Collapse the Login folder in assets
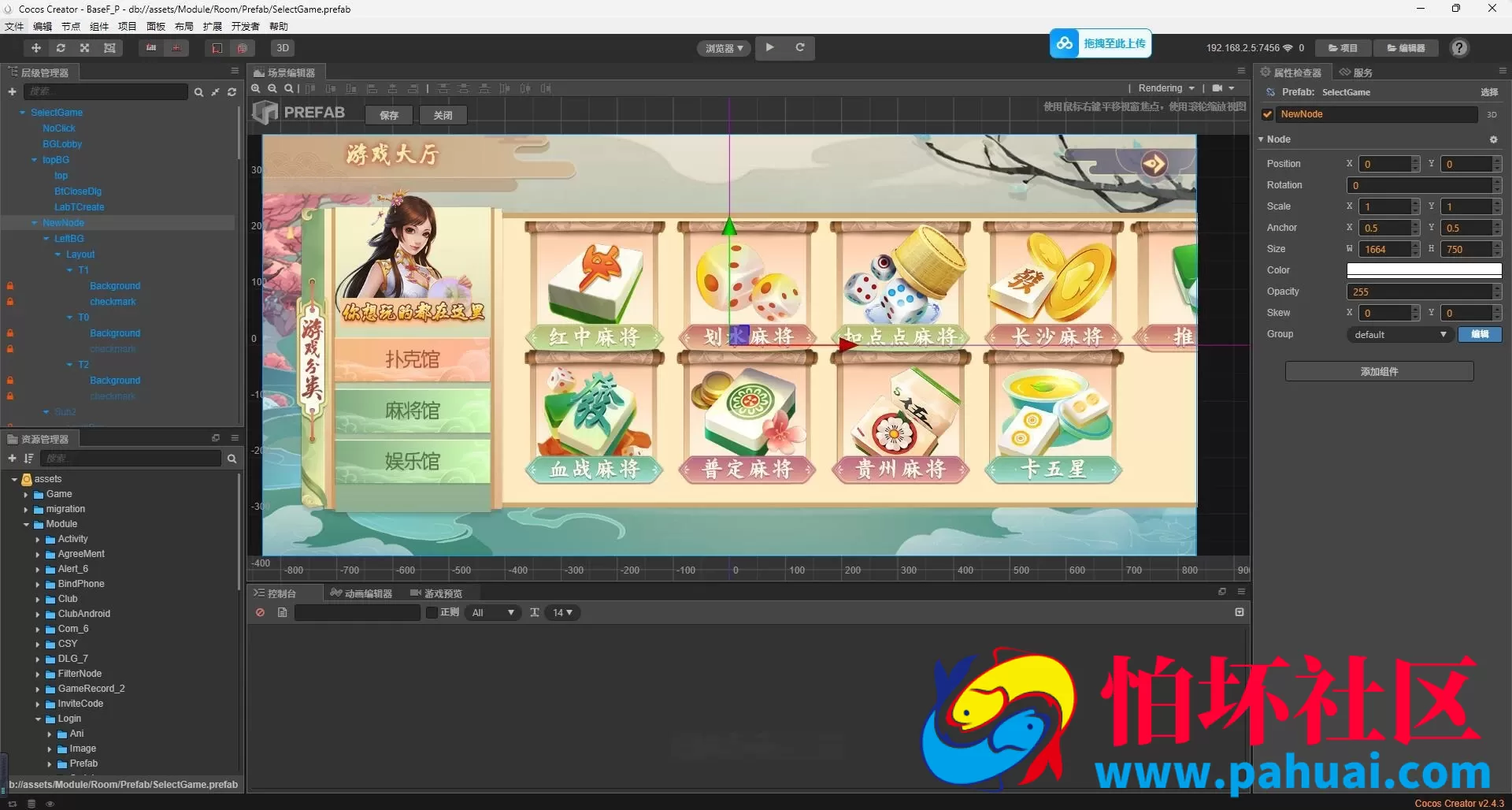1512x810 pixels. tap(38, 719)
